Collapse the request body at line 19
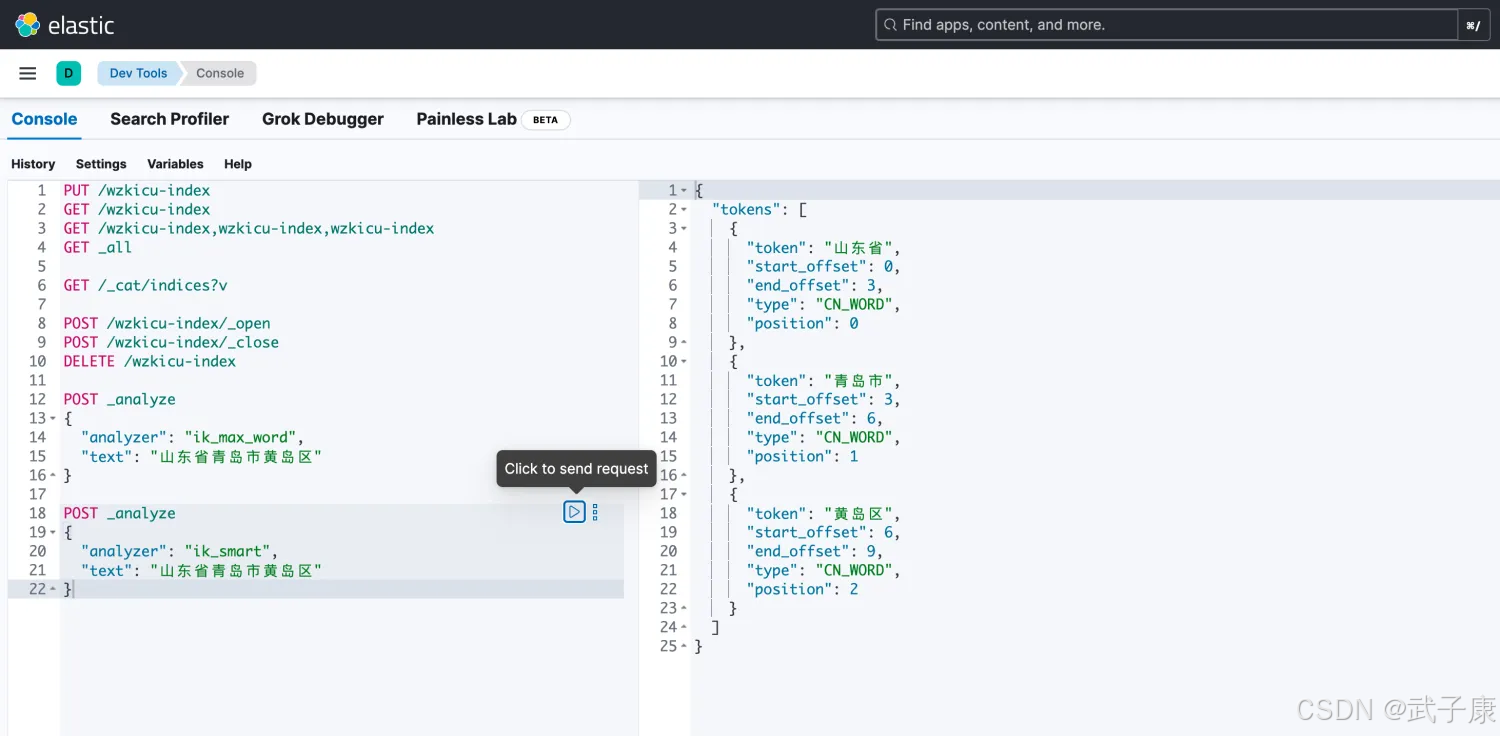This screenshot has height=736, width=1500. point(54,532)
